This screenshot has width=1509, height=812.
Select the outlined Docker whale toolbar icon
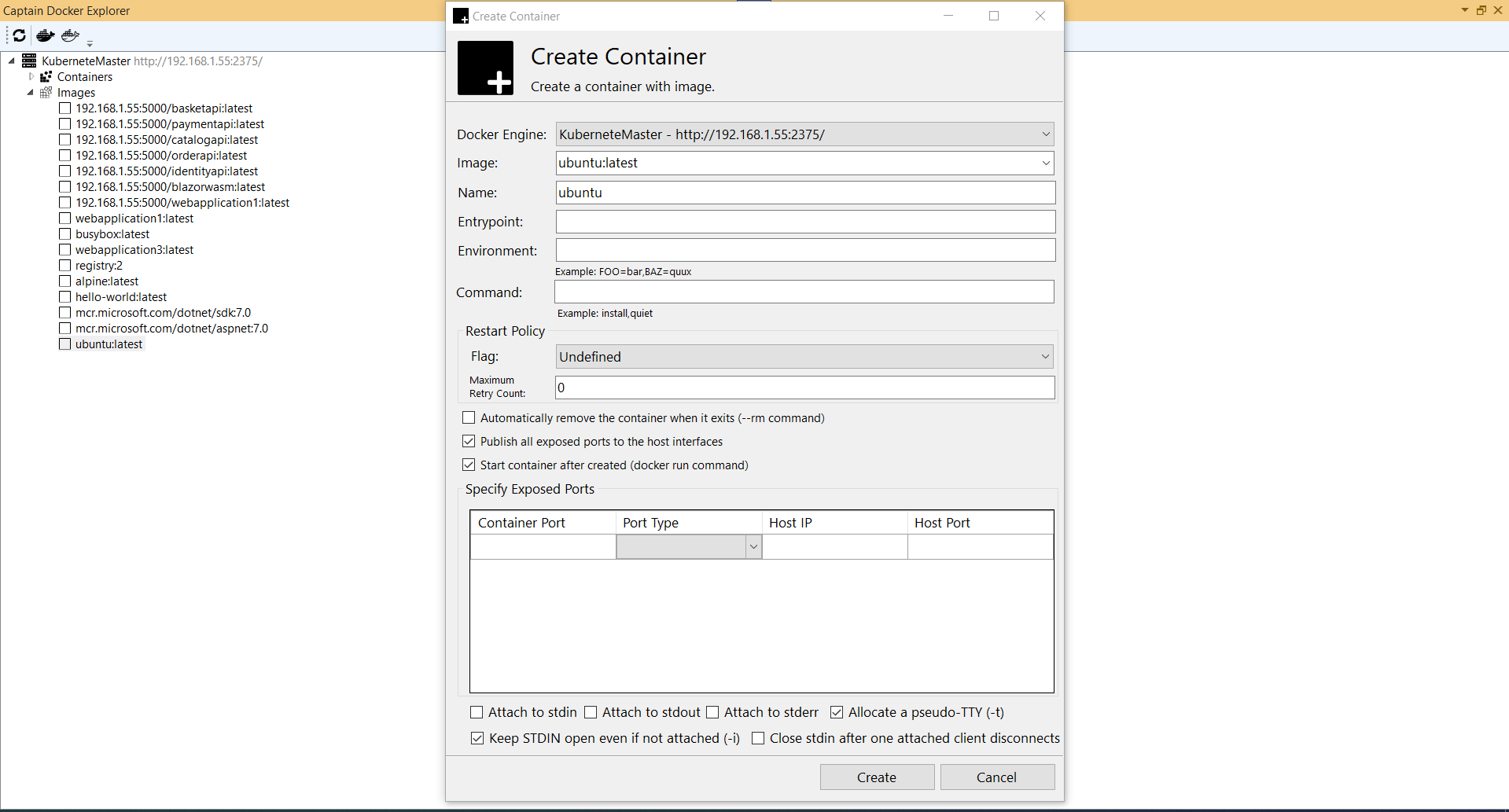[x=69, y=35]
